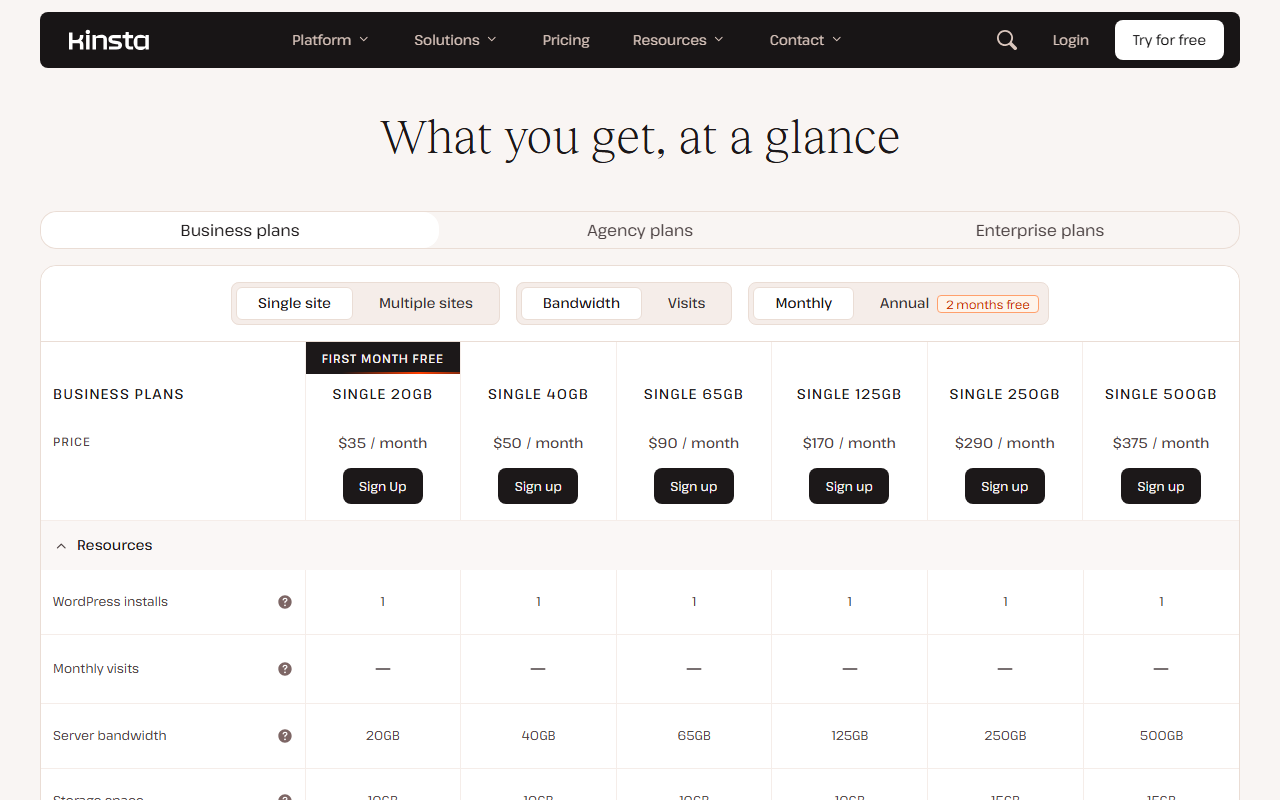Show help for Monthly visits row

285,669
